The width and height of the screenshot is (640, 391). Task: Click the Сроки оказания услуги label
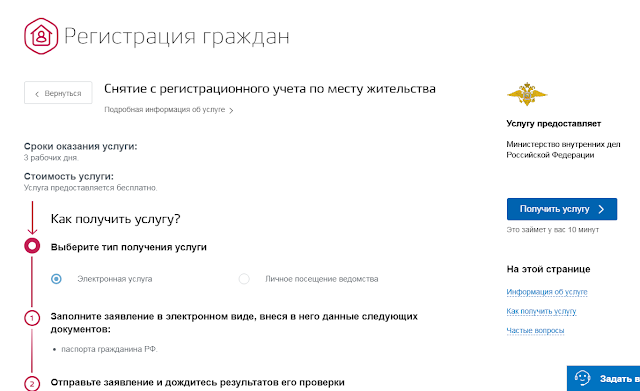[x=80, y=146]
